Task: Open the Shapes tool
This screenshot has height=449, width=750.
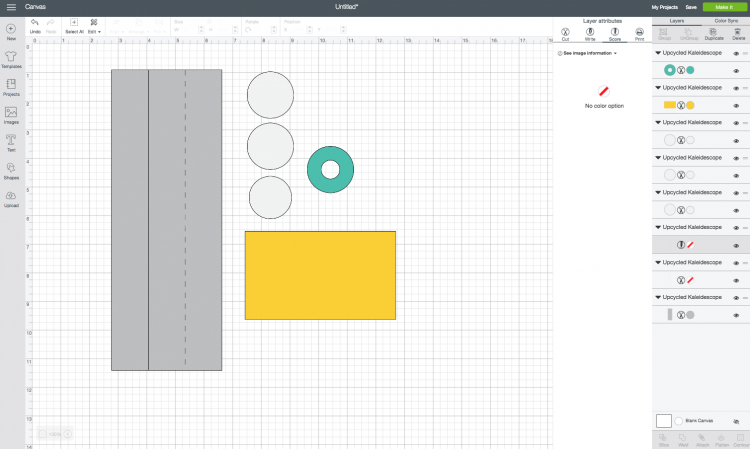Action: click(11, 171)
